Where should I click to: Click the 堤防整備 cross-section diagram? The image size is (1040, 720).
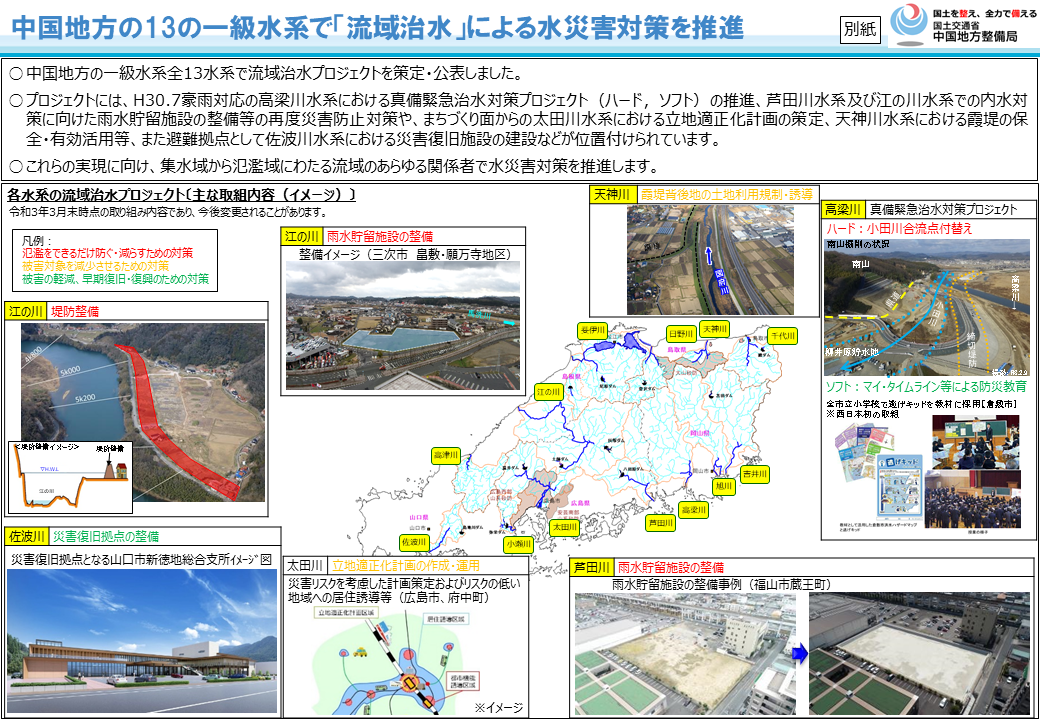(70, 477)
